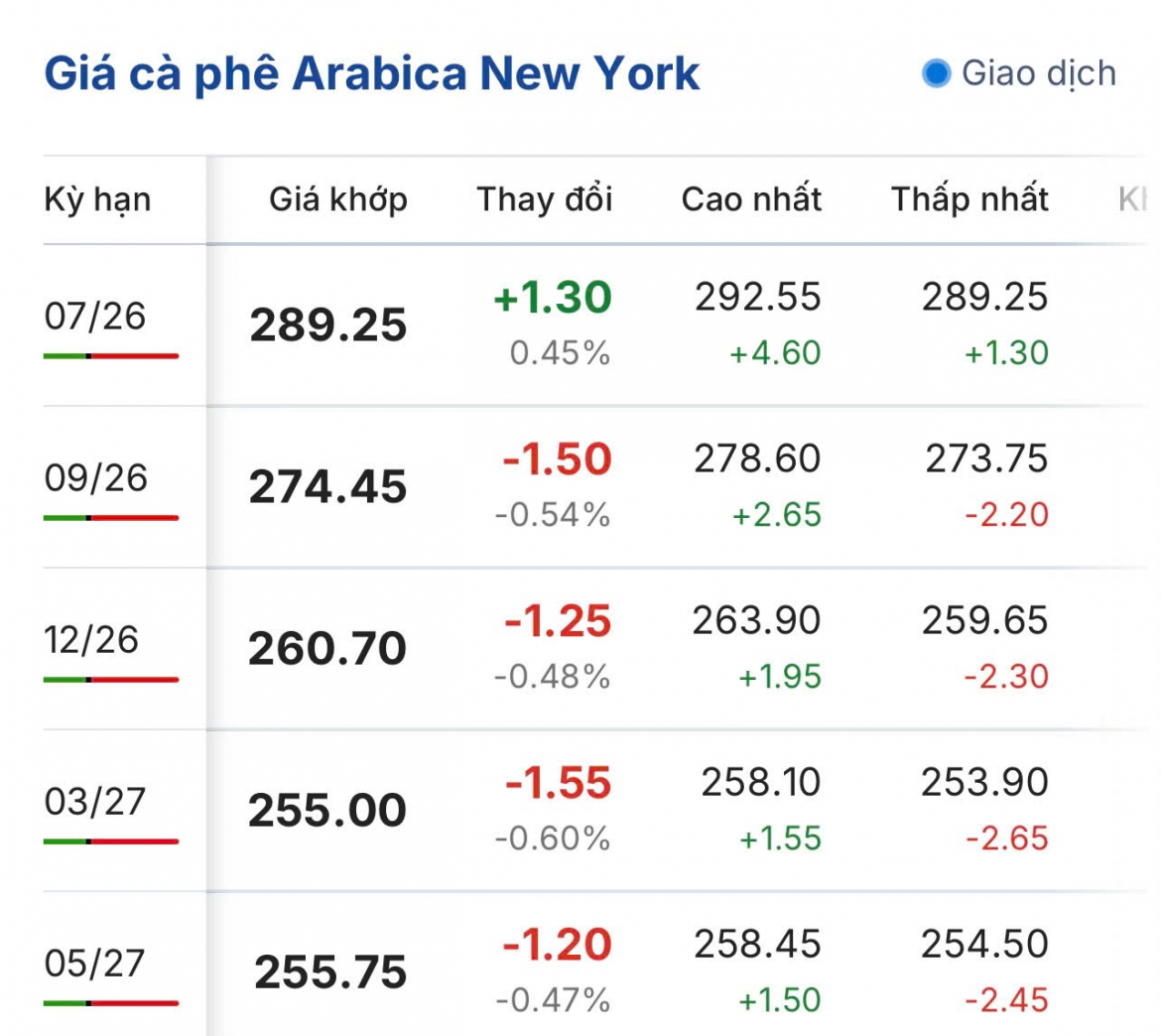This screenshot has height=1036, width=1161.
Task: Select the 03/27 contract row label
Action: [x=94, y=801]
